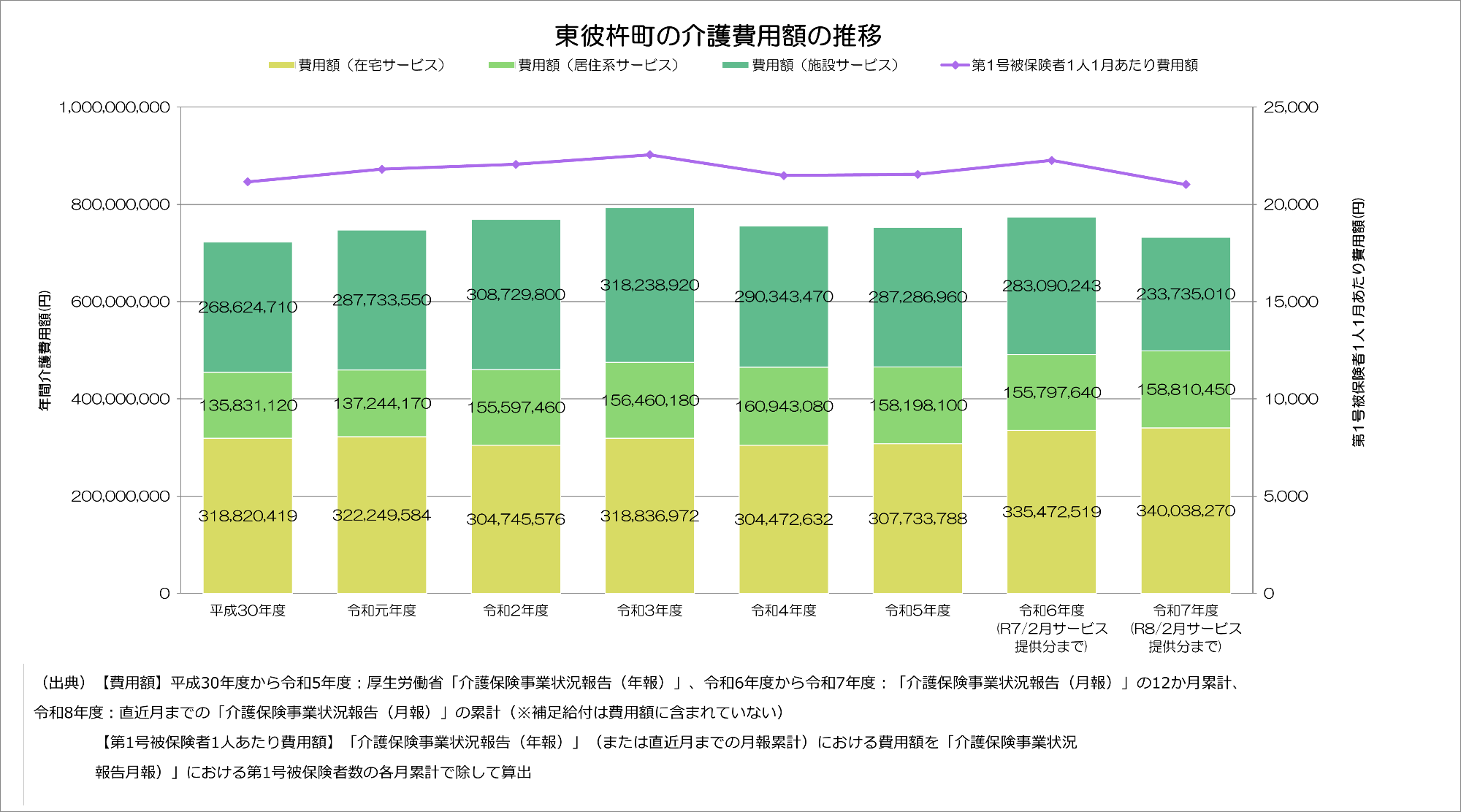This screenshot has height=812, width=1461.
Task: Click data label 160,943,080
Action: [x=784, y=406]
